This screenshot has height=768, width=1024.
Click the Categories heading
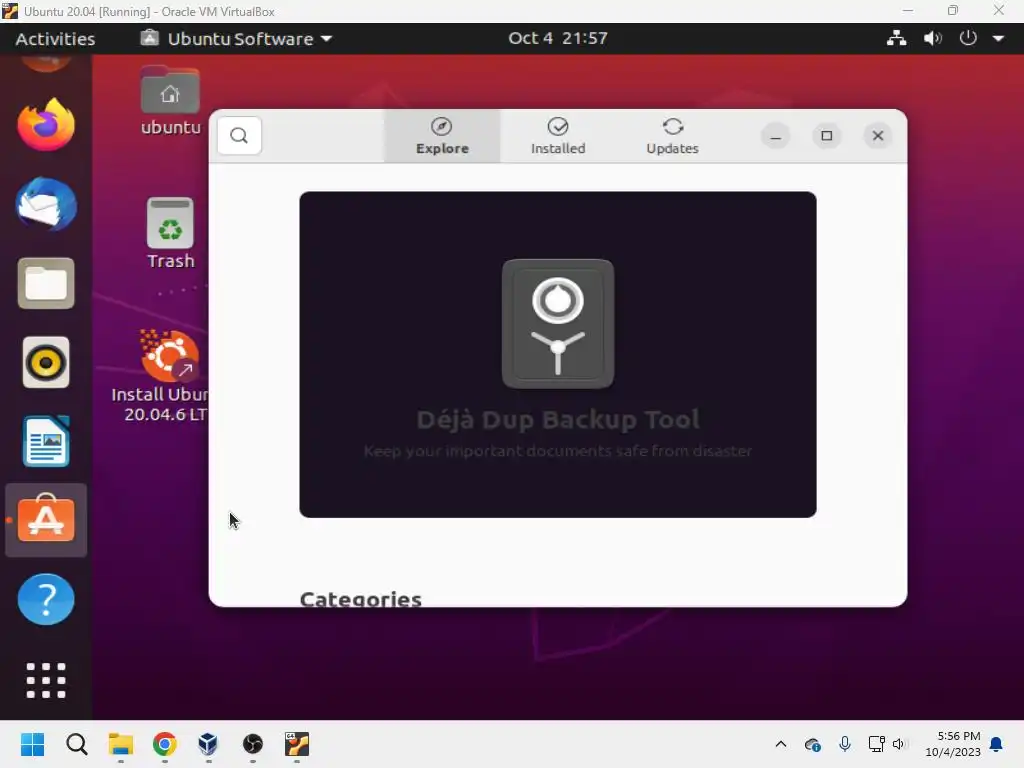[360, 599]
